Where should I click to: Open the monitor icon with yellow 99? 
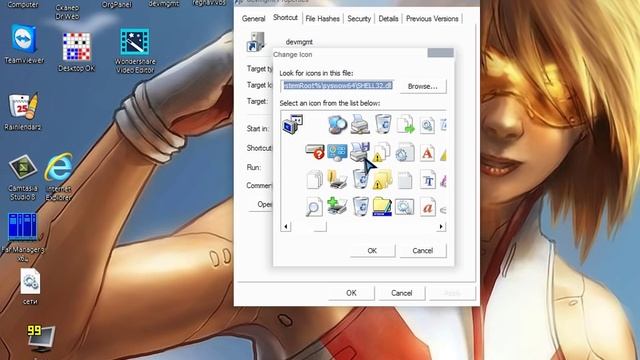pyautogui.click(x=41, y=338)
